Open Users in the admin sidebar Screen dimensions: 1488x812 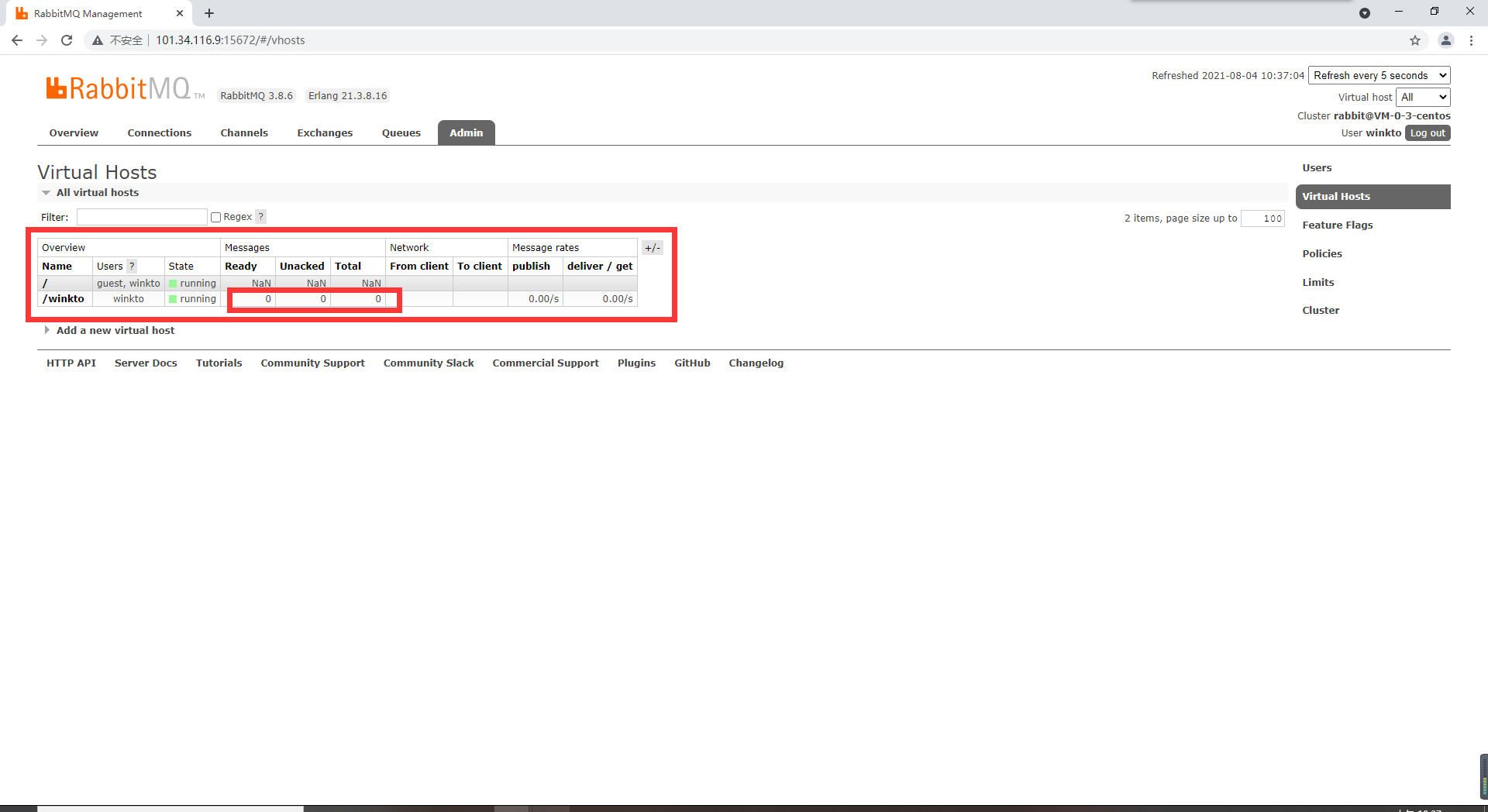pos(1317,167)
